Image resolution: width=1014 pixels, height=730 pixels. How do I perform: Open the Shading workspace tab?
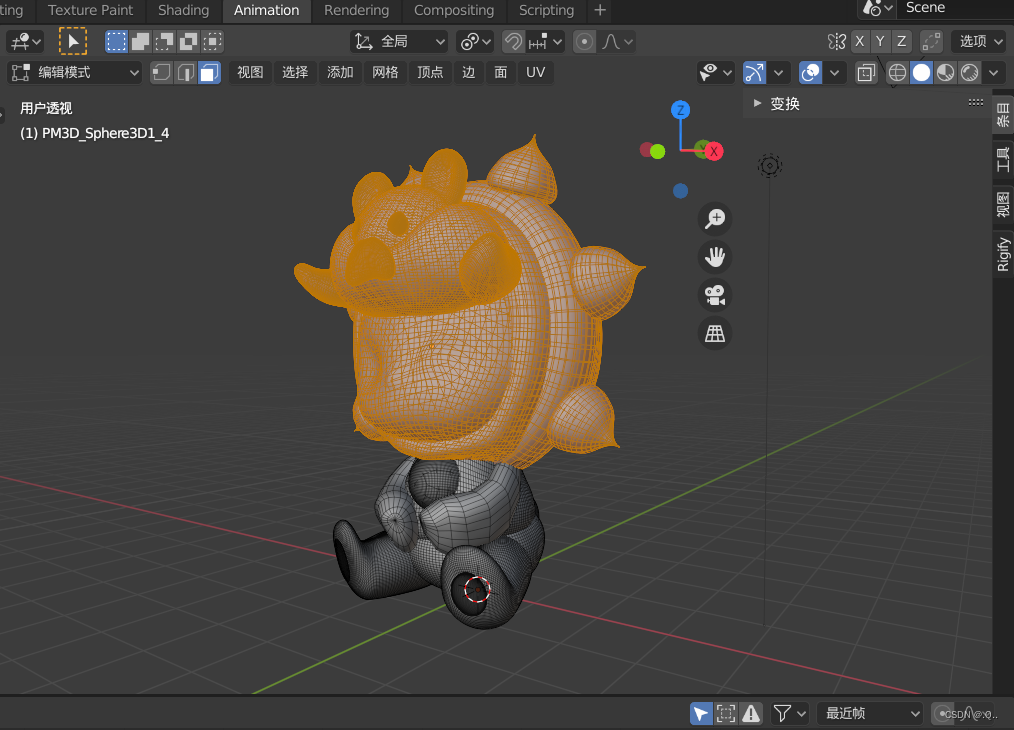[x=184, y=10]
